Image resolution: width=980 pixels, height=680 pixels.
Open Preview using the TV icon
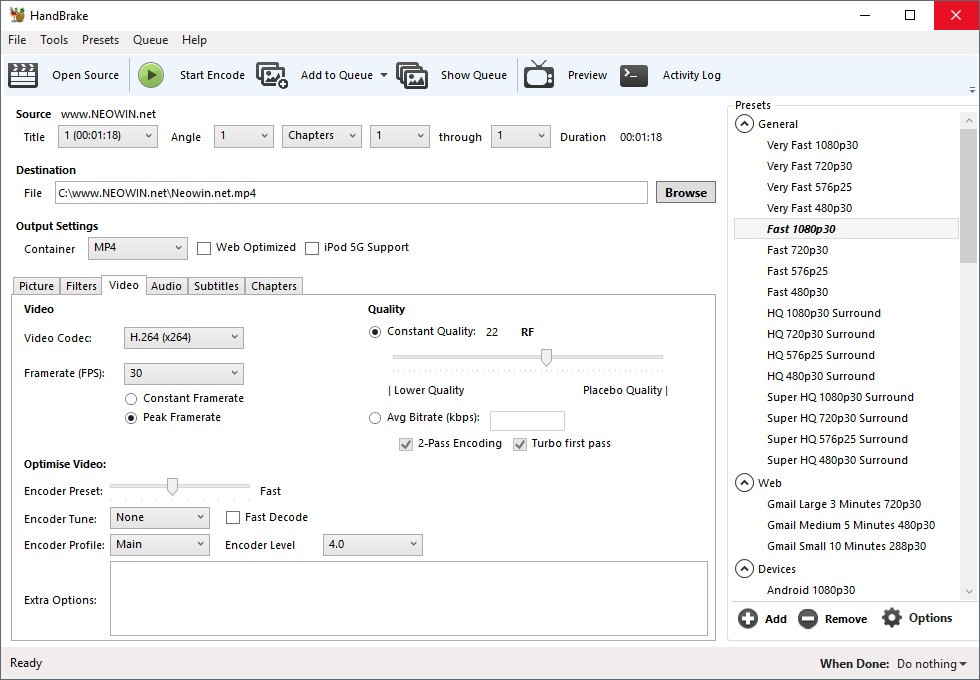[539, 74]
